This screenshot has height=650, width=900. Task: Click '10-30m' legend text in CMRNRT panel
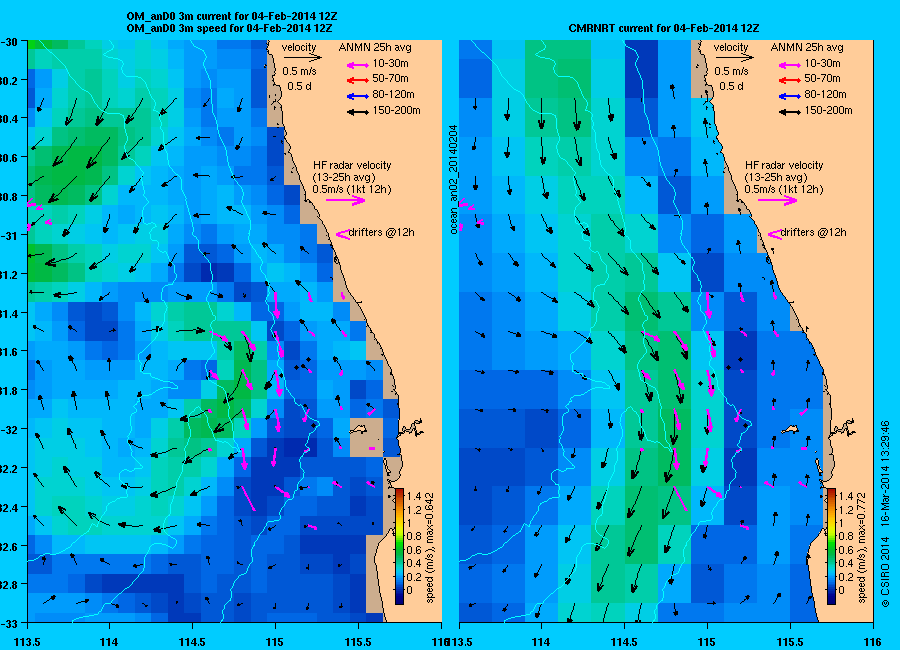[822, 63]
